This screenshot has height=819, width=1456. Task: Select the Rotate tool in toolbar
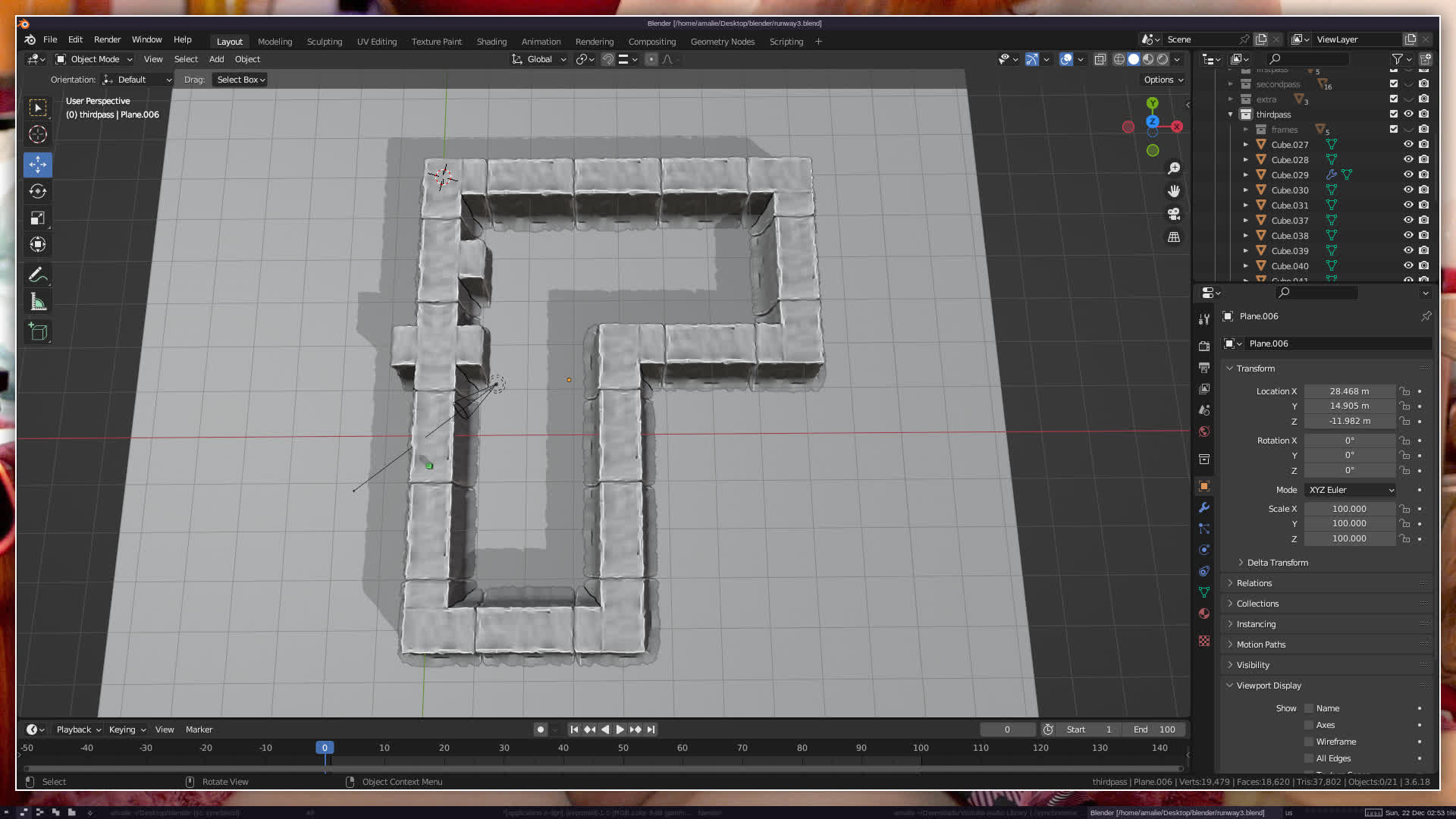pos(38,191)
